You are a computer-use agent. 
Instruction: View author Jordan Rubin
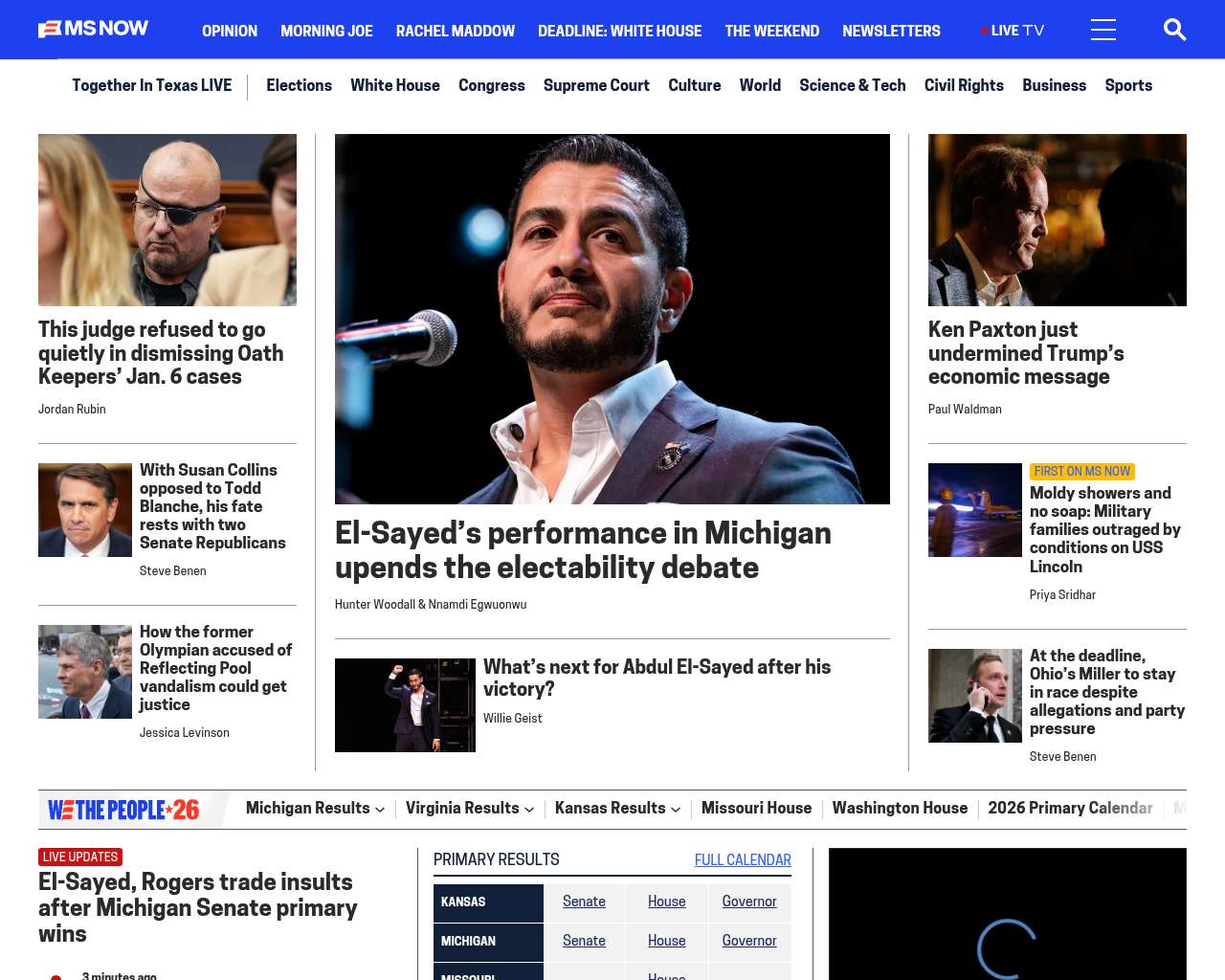click(x=72, y=409)
